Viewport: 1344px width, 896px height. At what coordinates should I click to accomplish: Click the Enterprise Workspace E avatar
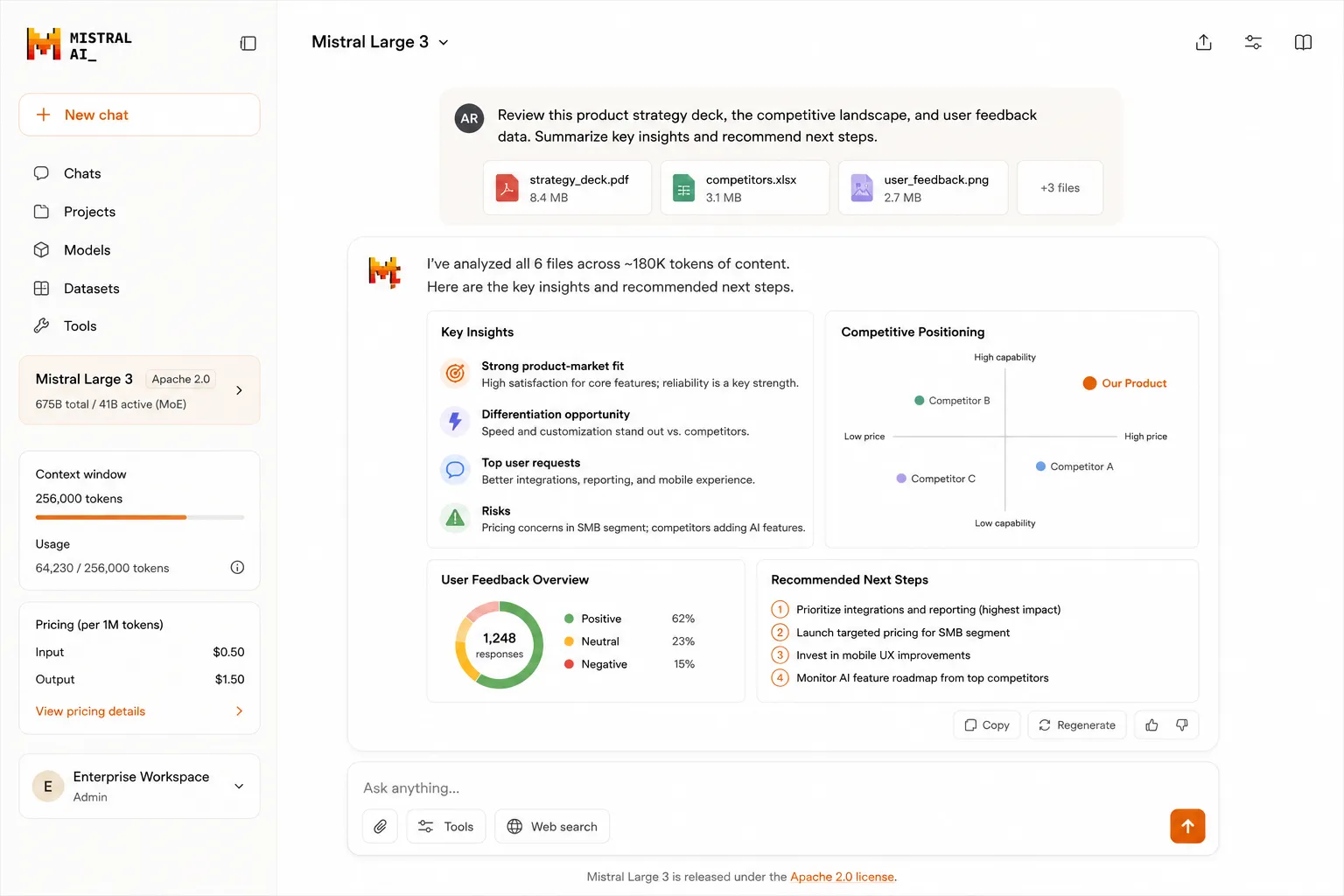(48, 787)
